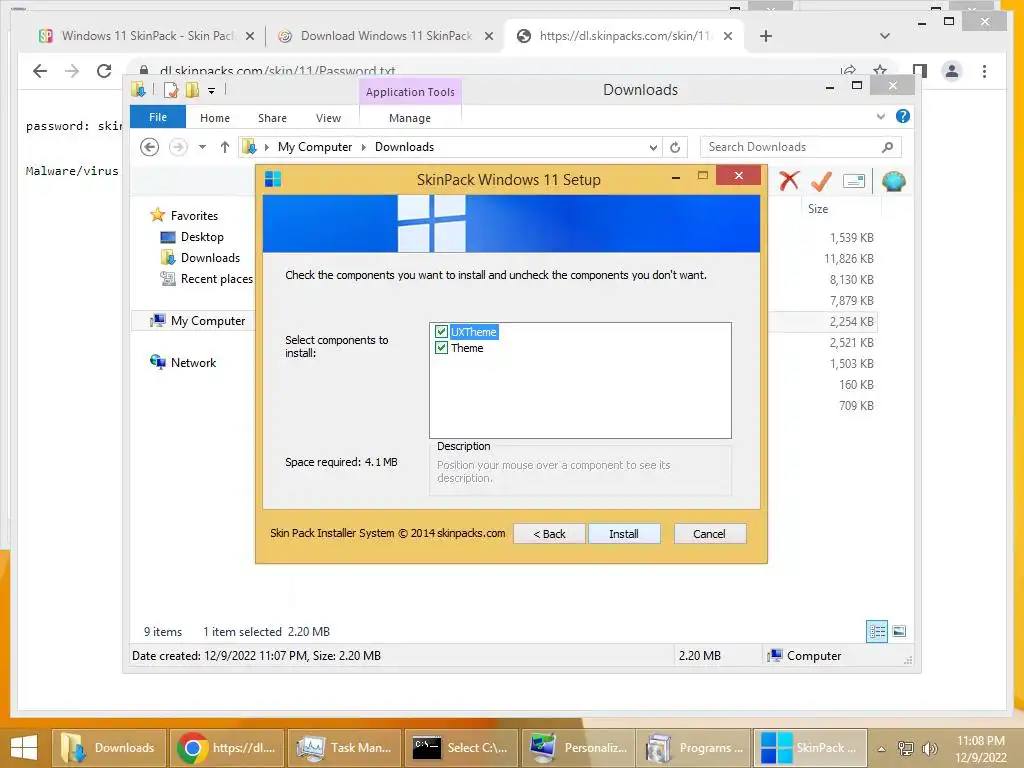This screenshot has height=768, width=1024.
Task: Click the blue shell globe icon
Action: pyautogui.click(x=893, y=181)
